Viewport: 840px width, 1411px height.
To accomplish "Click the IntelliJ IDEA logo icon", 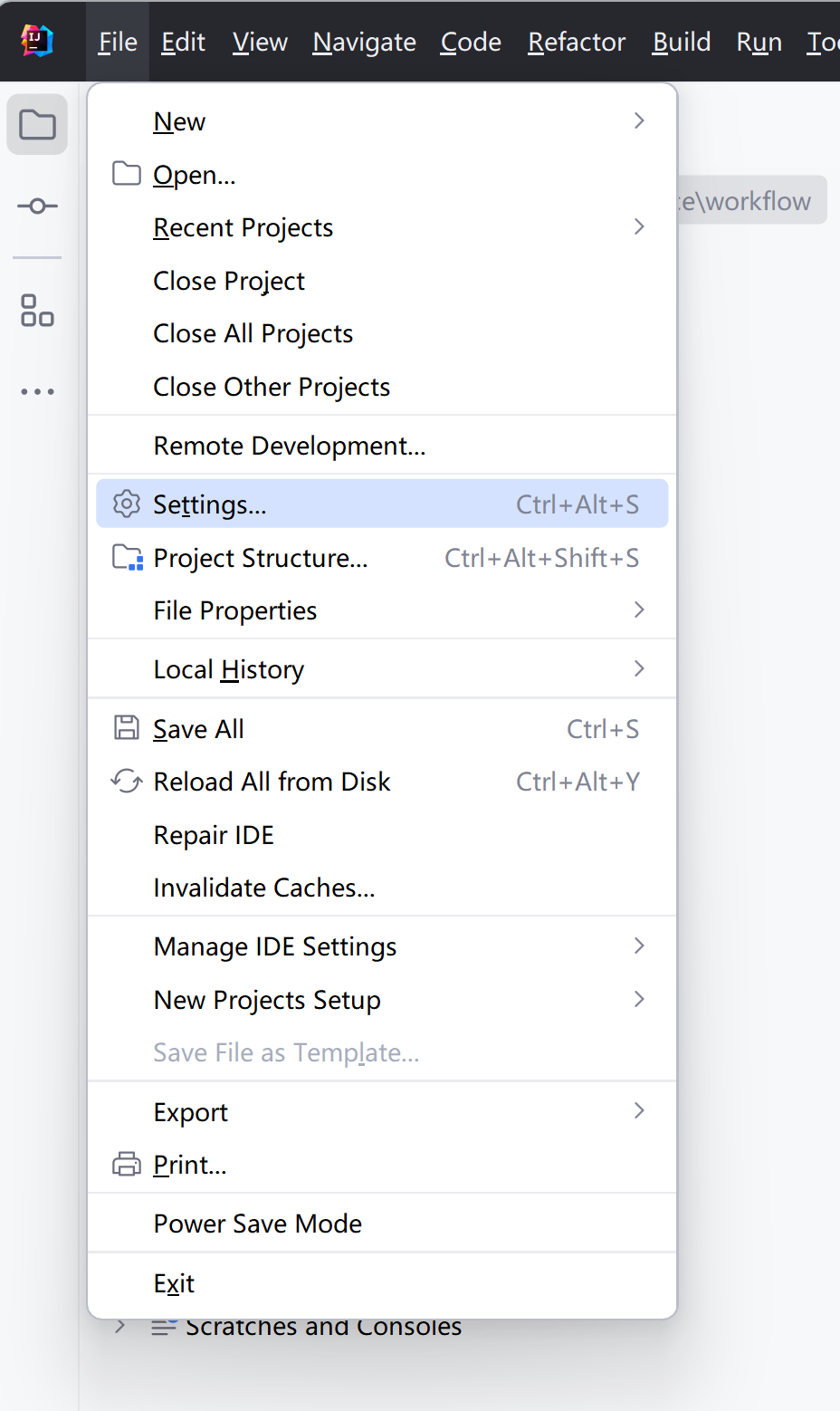I will [x=37, y=41].
